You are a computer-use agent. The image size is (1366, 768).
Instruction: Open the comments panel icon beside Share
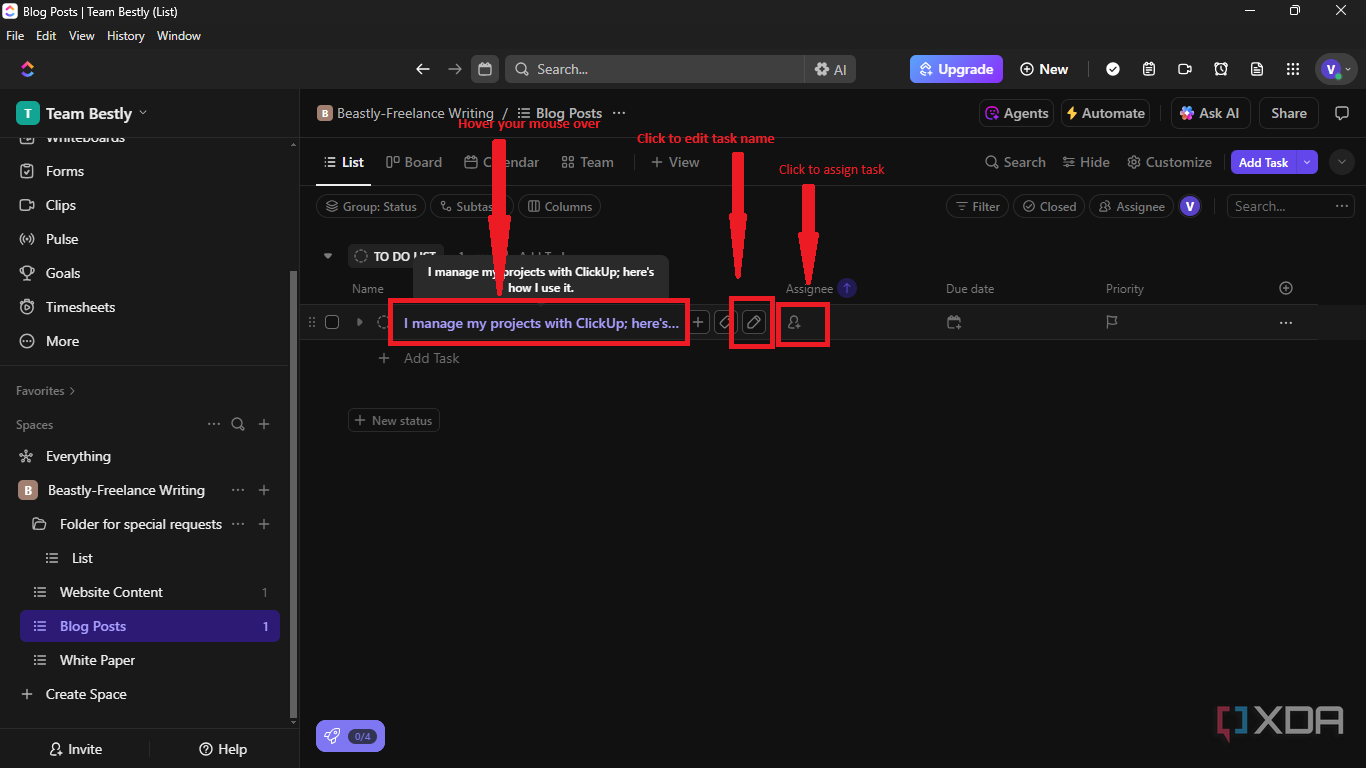(x=1342, y=113)
